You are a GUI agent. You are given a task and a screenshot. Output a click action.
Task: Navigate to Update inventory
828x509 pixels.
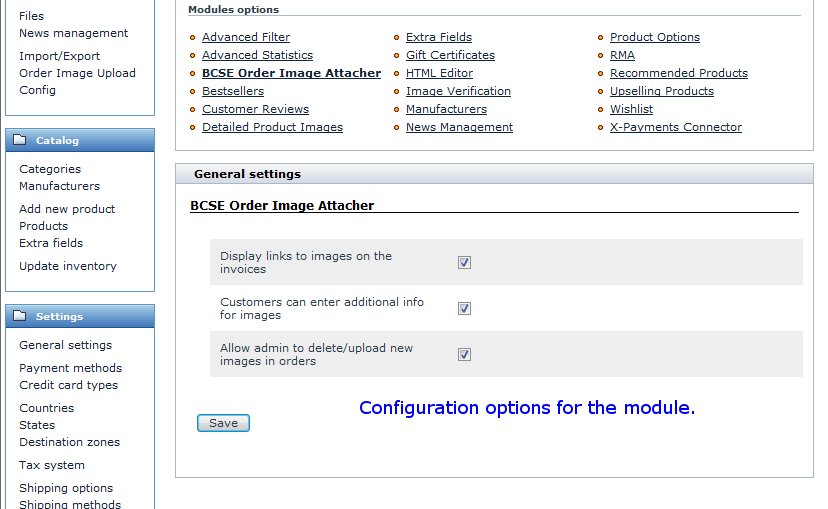pos(68,266)
